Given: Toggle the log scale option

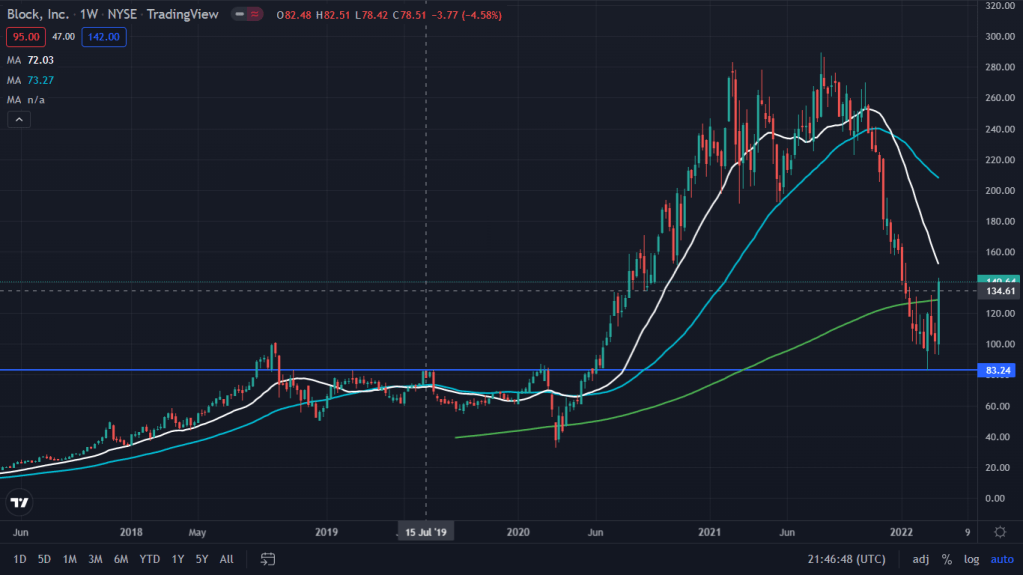Looking at the screenshot, I should tap(971, 558).
